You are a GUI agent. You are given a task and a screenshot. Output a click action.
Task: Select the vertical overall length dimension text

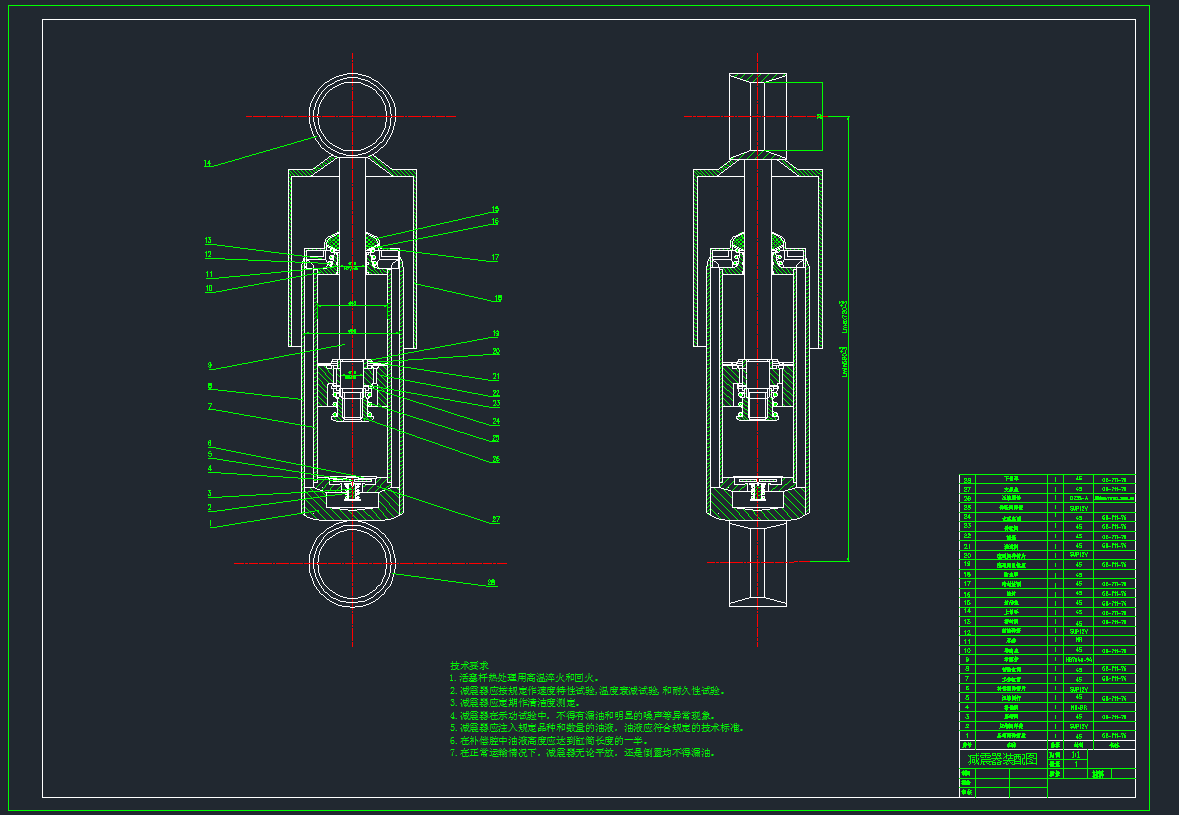(x=845, y=338)
